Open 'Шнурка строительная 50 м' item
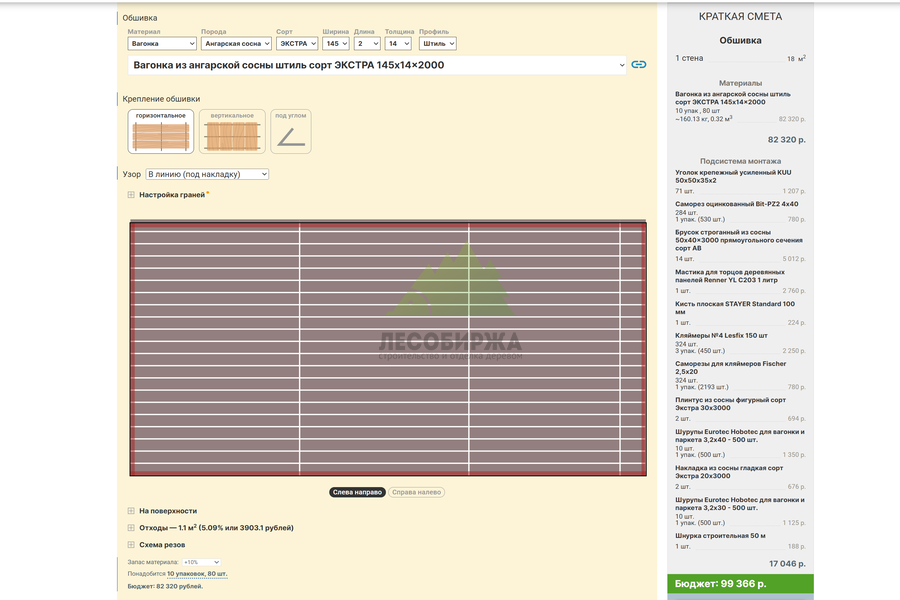This screenshot has width=900, height=600. point(720,536)
